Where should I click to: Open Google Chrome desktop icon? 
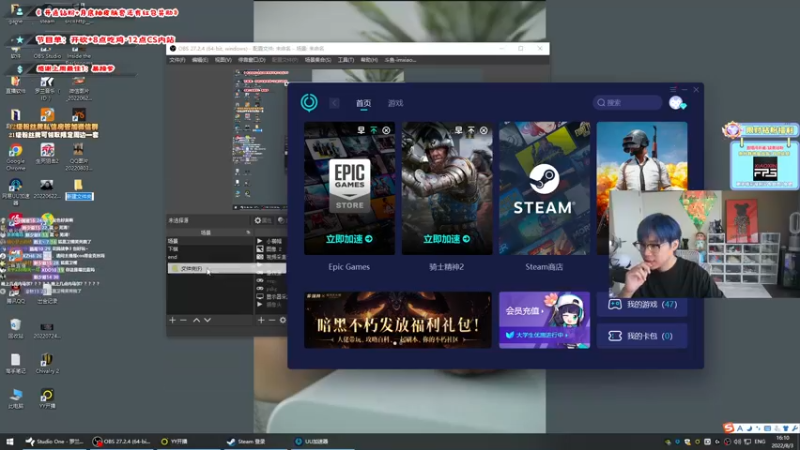(15, 156)
